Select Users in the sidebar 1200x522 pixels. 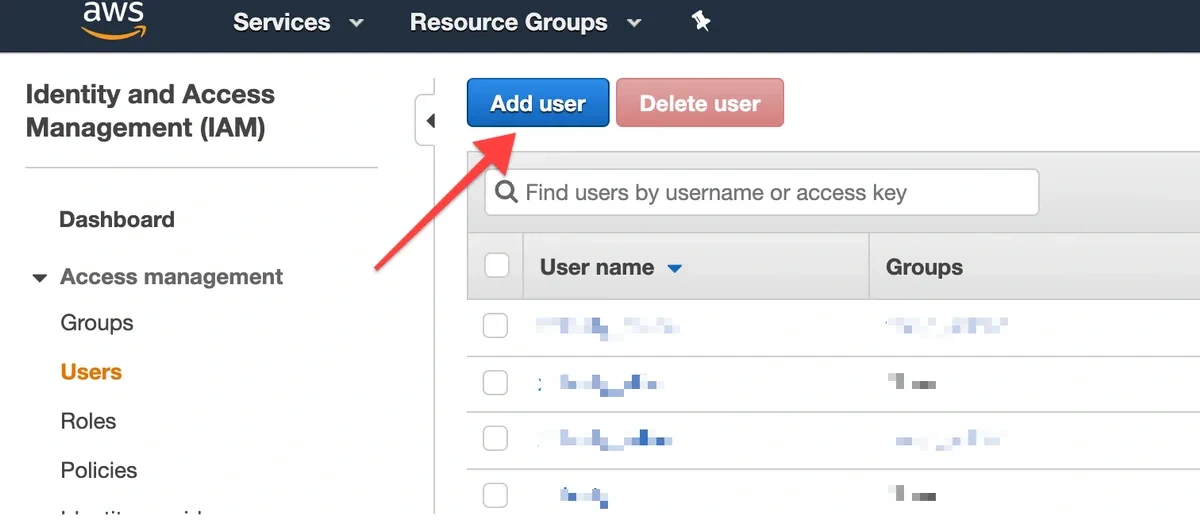point(91,372)
